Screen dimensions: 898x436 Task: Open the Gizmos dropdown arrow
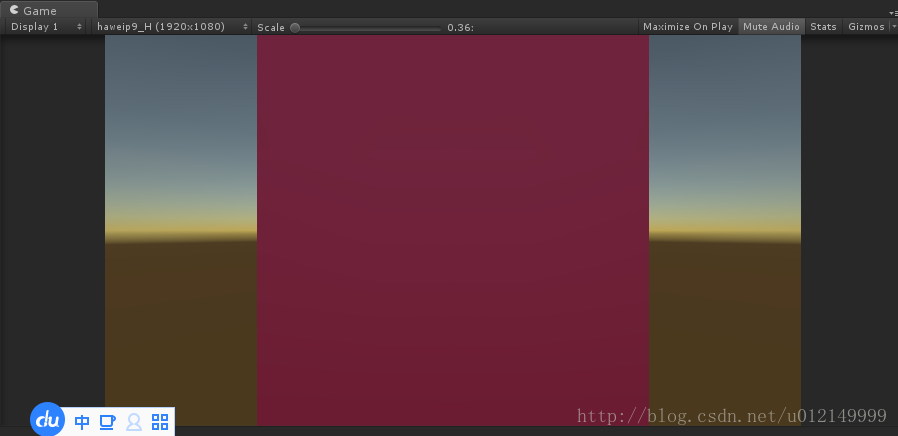coord(893,26)
